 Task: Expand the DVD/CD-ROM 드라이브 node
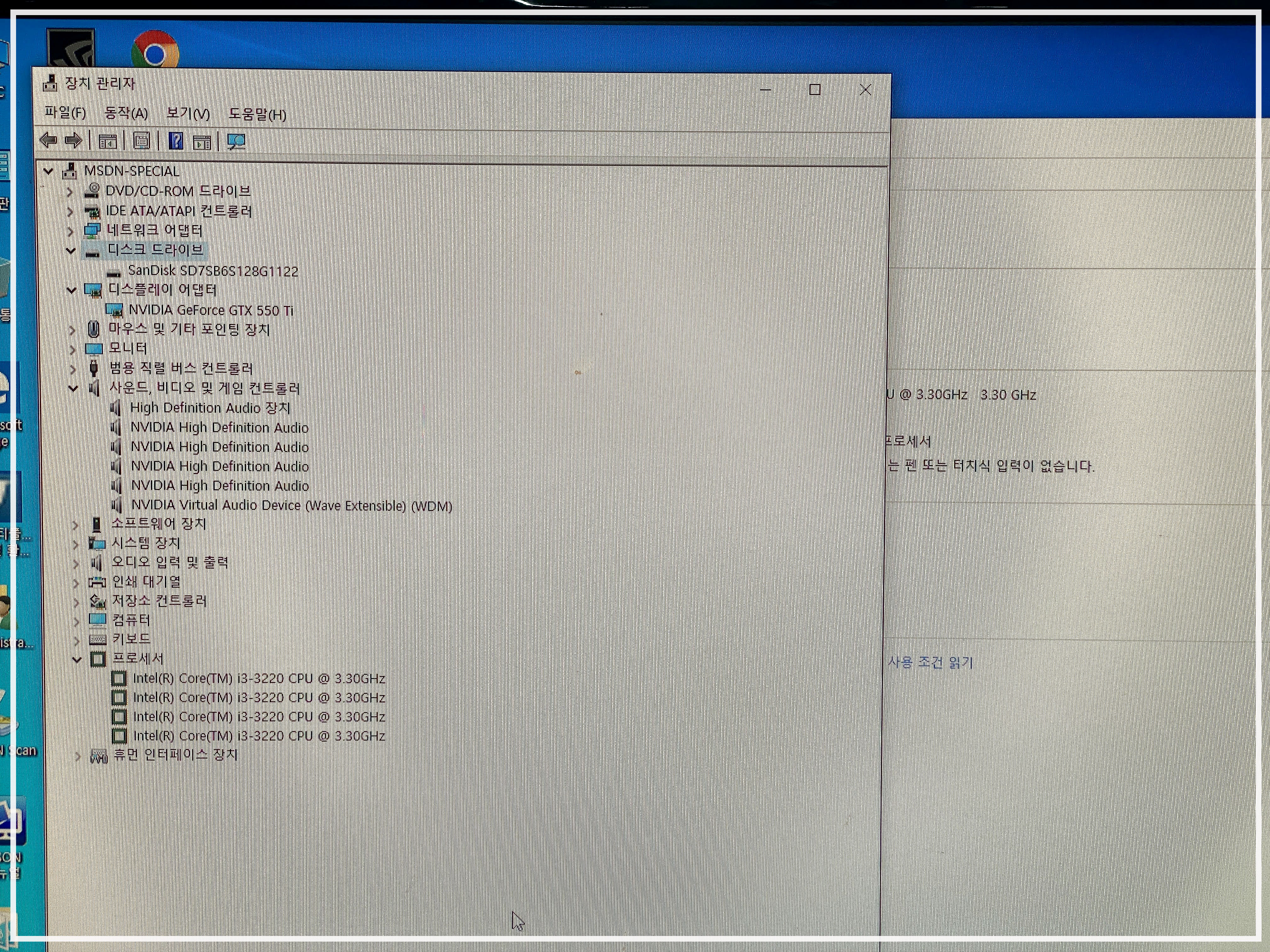[x=70, y=192]
